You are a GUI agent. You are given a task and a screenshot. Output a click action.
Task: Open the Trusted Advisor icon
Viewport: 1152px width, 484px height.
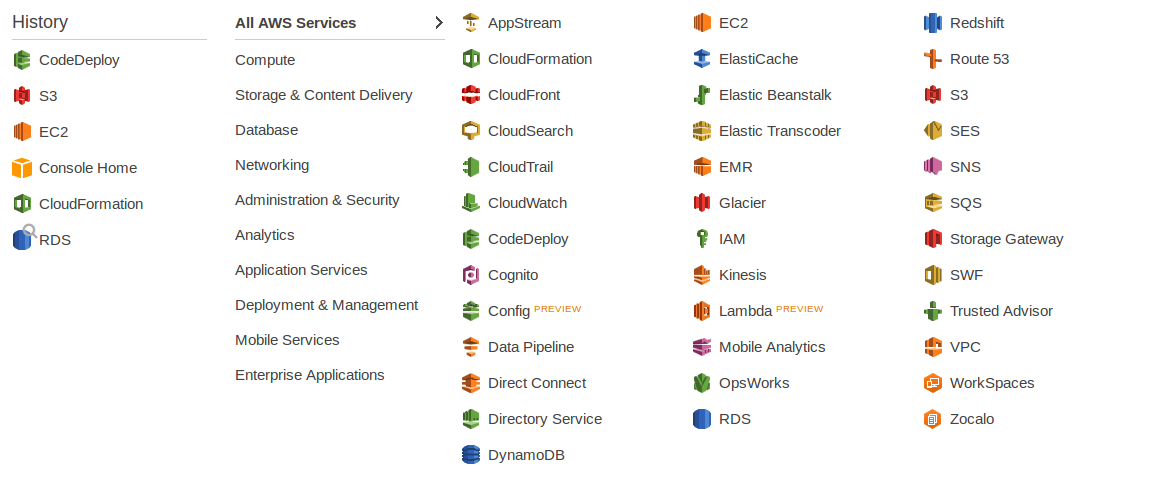click(x=932, y=311)
